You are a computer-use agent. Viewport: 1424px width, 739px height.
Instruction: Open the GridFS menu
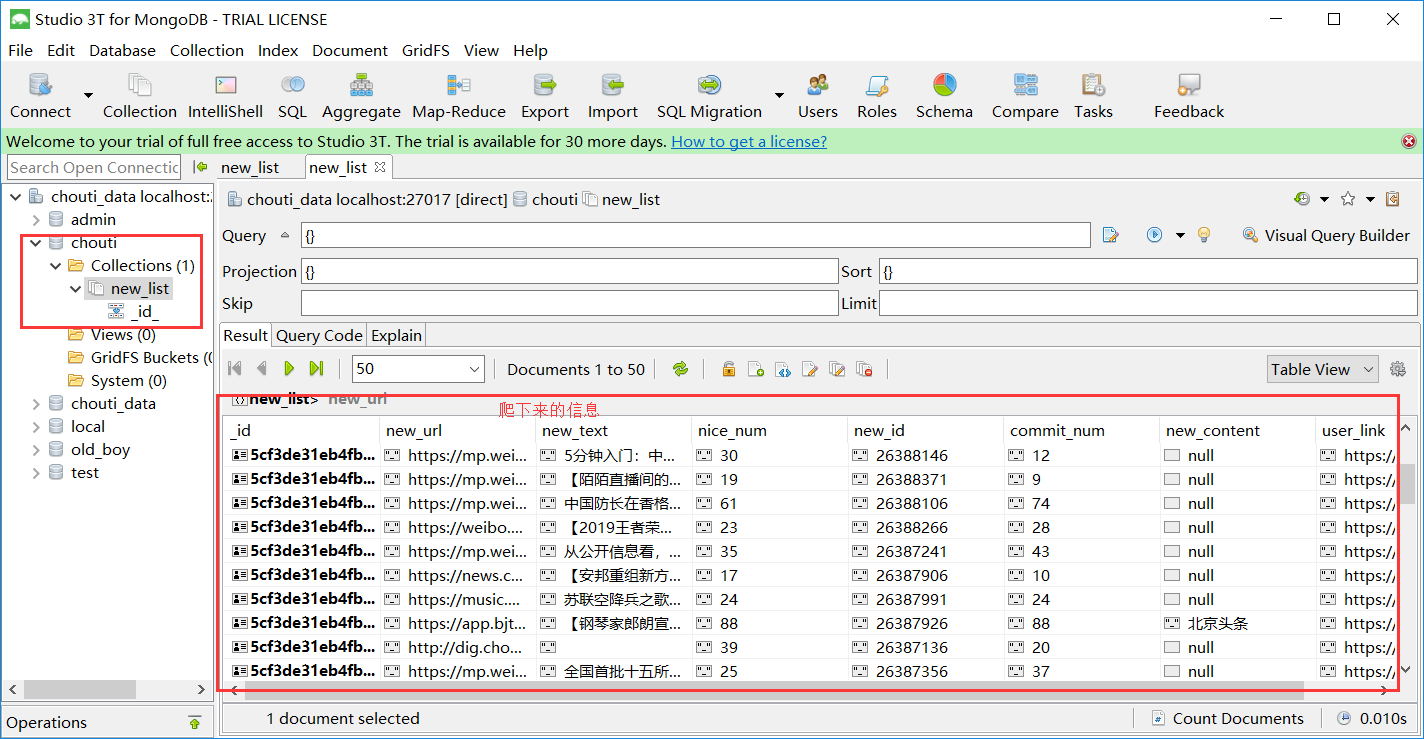(426, 50)
